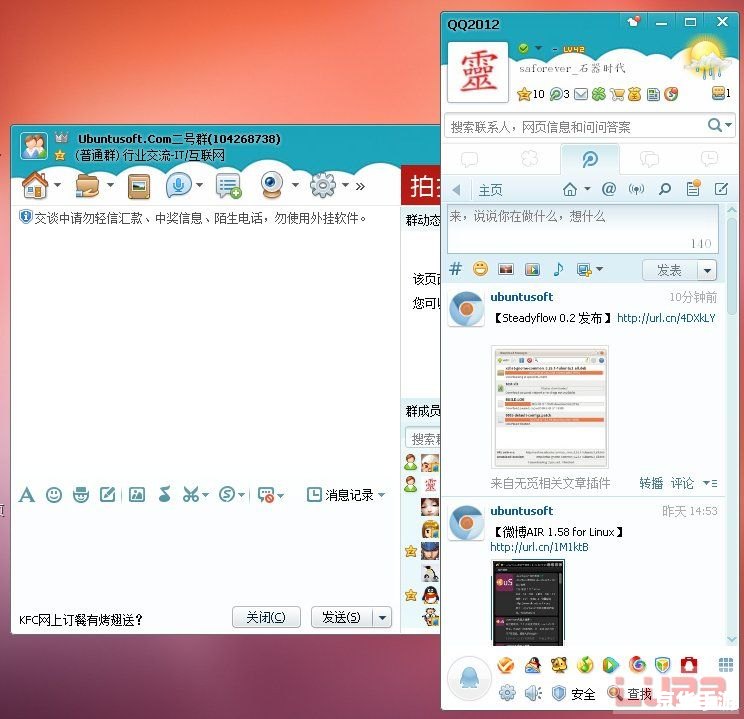Click the 关闭(C) button
The image size is (744, 719).
[x=266, y=617]
